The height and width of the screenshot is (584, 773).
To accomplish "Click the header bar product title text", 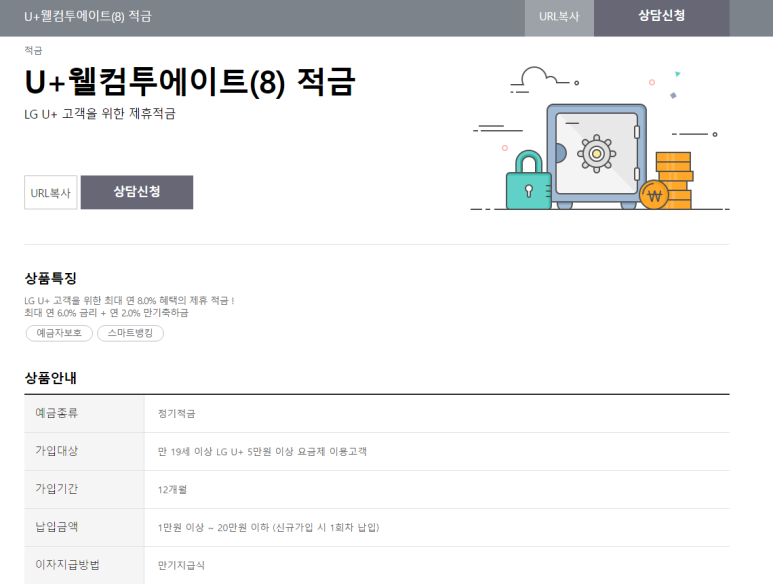I will [88, 16].
